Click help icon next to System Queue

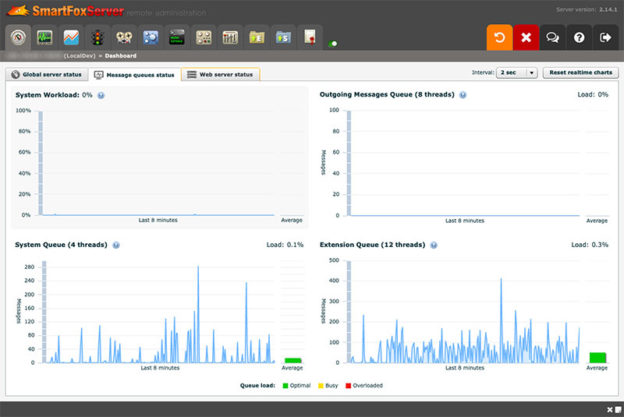point(116,245)
